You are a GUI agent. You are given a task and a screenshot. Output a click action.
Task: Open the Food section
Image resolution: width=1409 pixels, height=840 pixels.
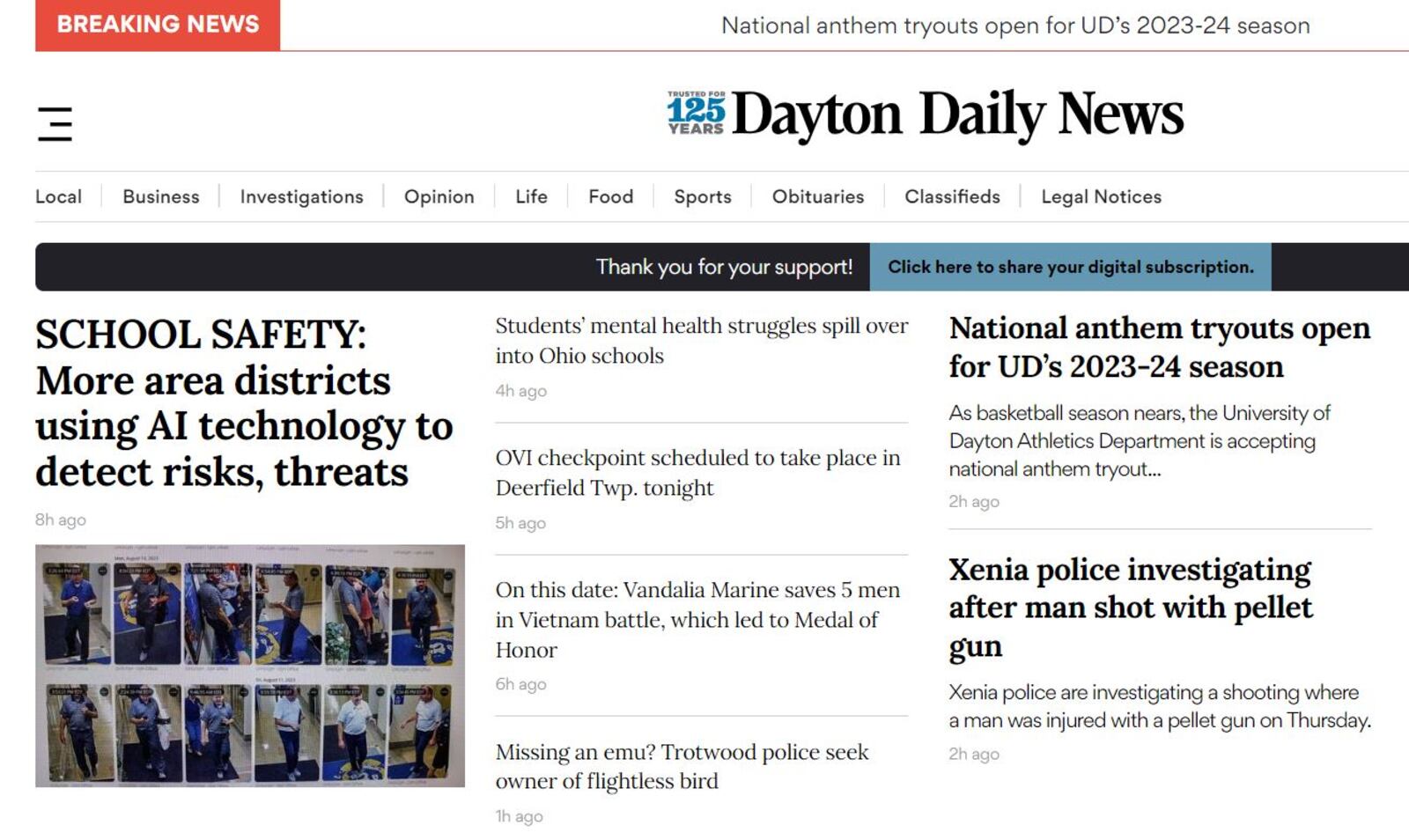611,196
